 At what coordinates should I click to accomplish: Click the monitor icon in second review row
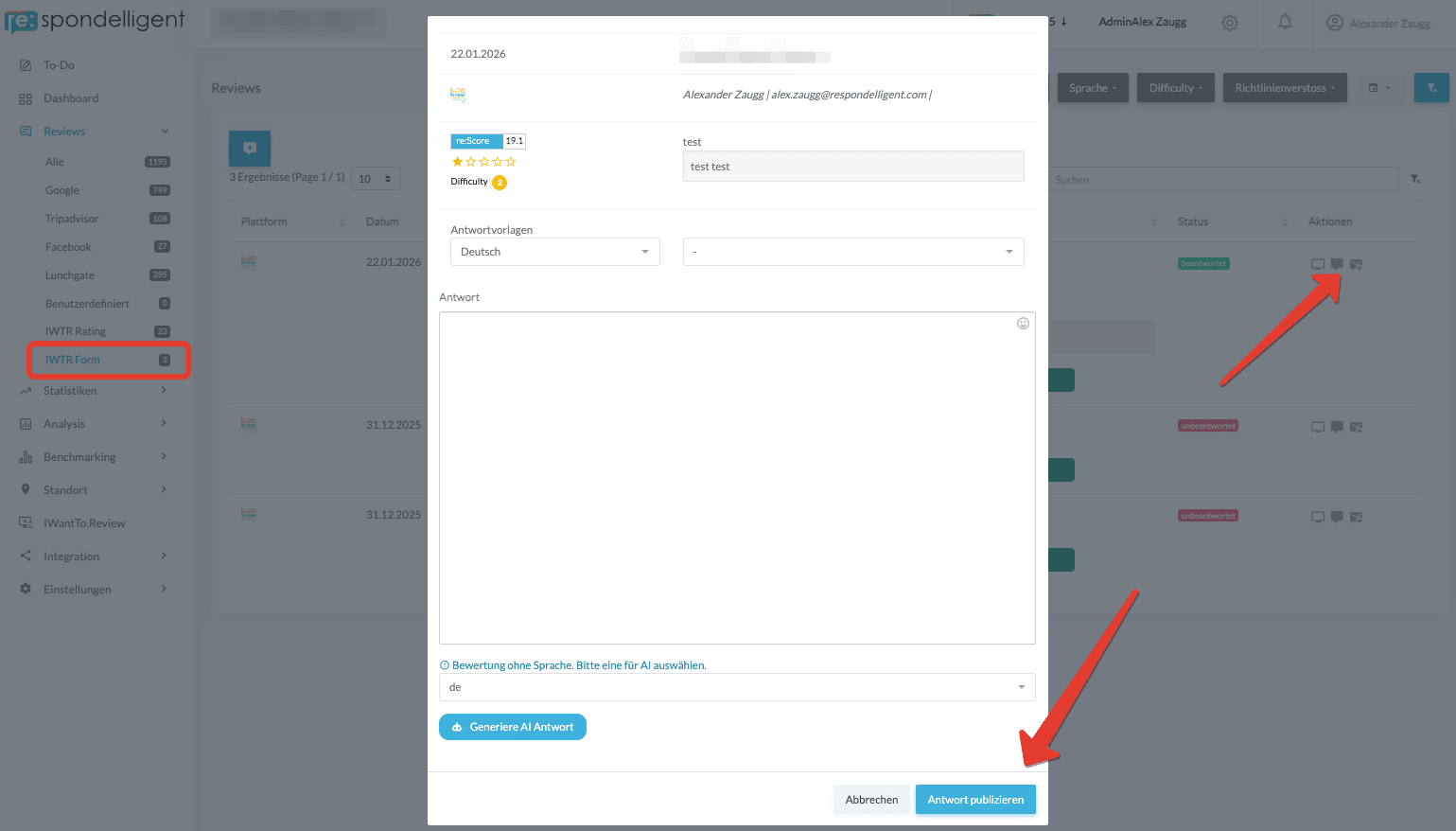pyautogui.click(x=1317, y=427)
